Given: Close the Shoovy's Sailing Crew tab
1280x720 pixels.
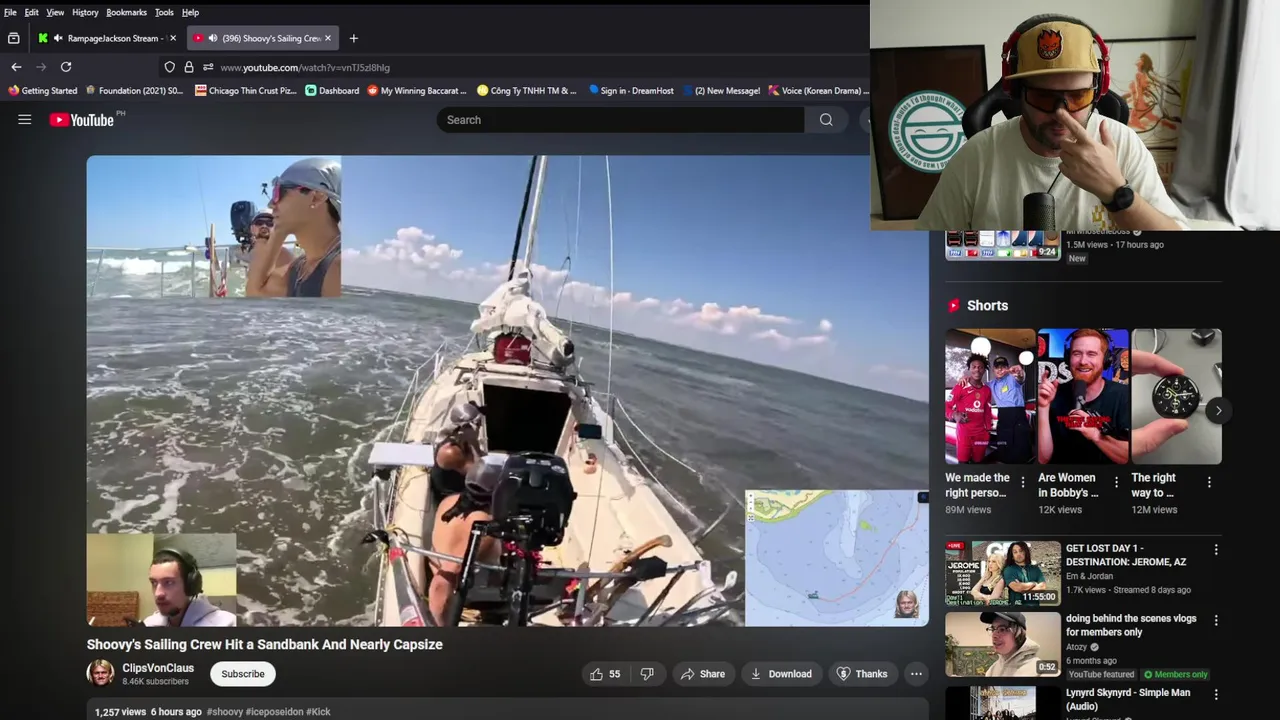Looking at the screenshot, I should coord(328,38).
